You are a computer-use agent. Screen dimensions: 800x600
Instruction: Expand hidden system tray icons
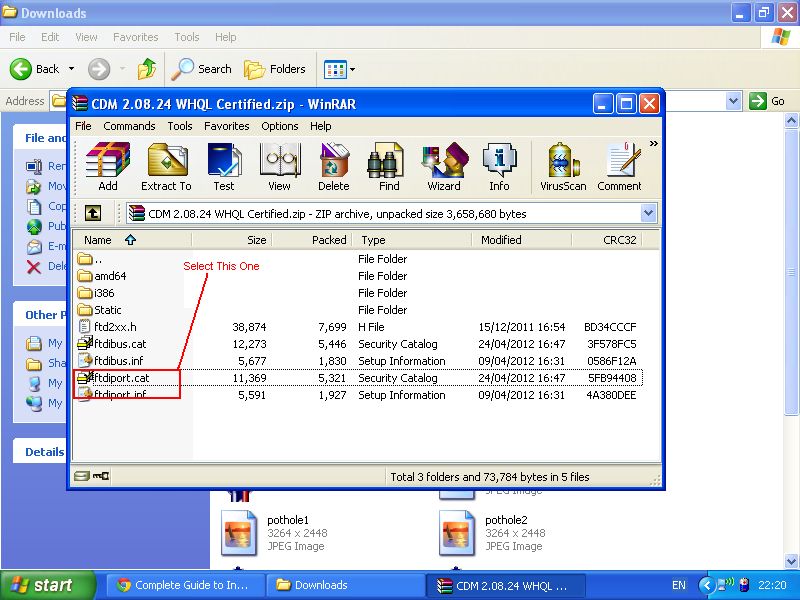point(707,585)
